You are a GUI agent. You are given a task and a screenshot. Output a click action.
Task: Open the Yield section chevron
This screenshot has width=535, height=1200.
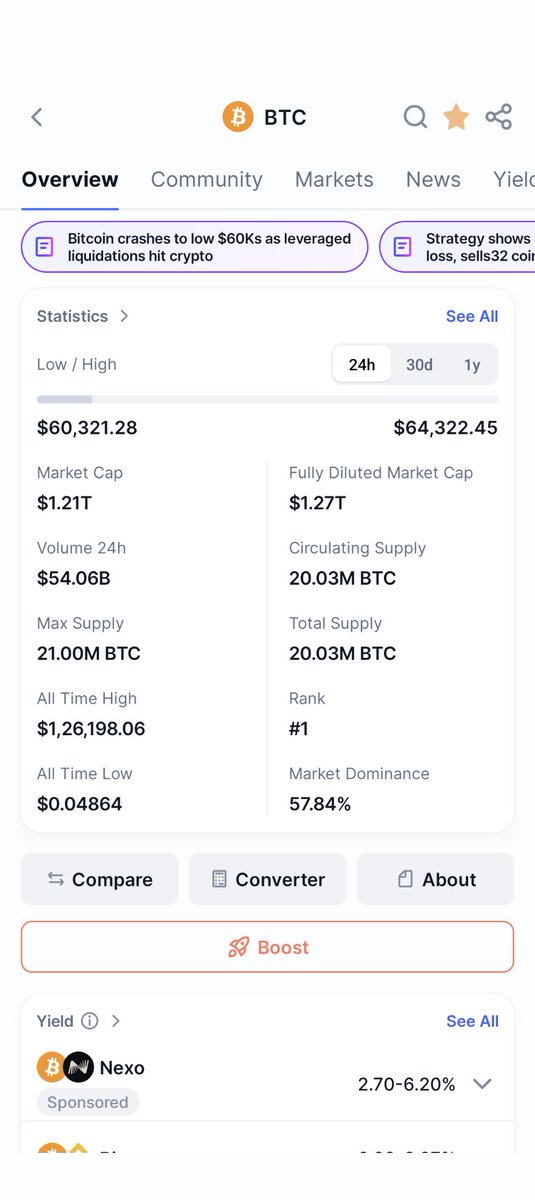(116, 1021)
